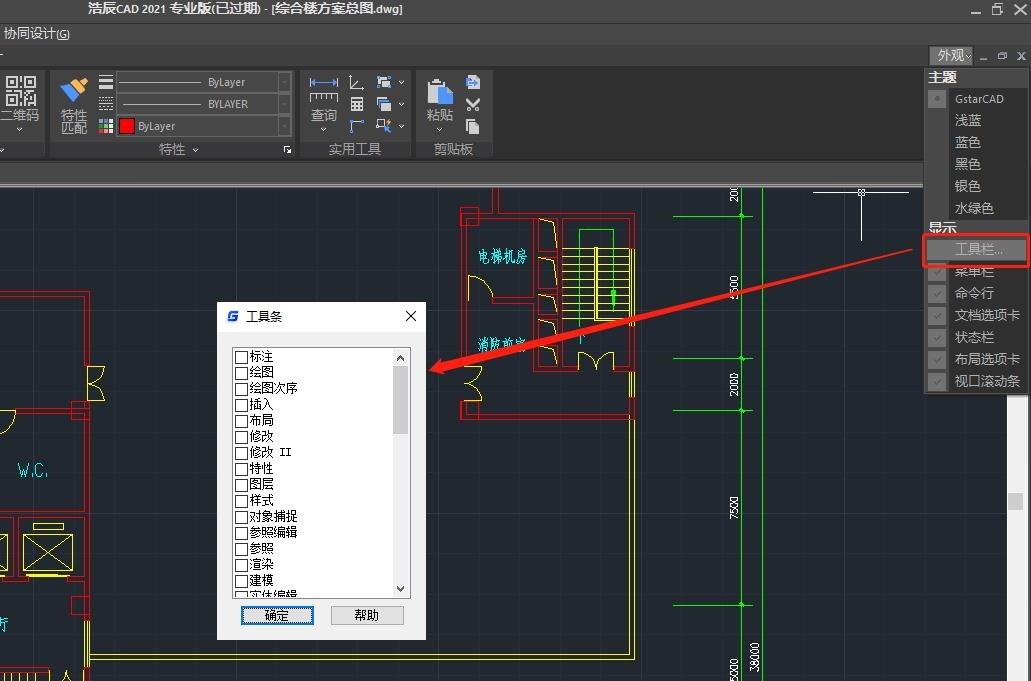Click the 特性匹配 match properties brush icon
Image resolution: width=1031 pixels, height=681 pixels.
74,91
